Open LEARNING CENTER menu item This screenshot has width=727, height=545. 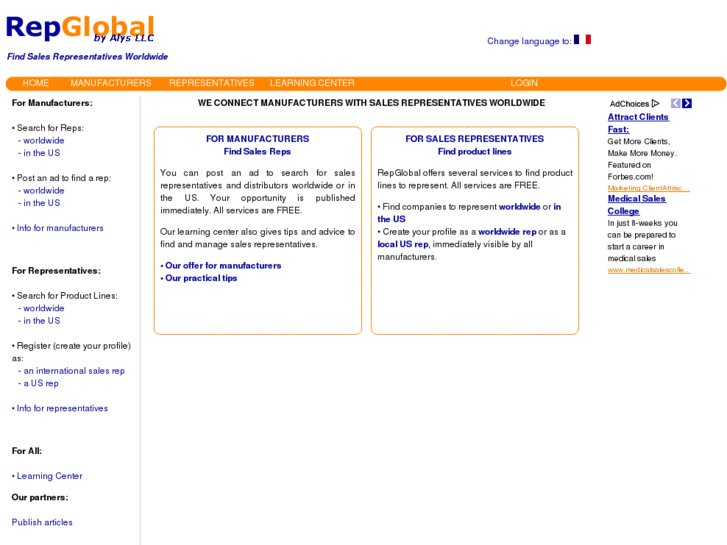coord(312,83)
